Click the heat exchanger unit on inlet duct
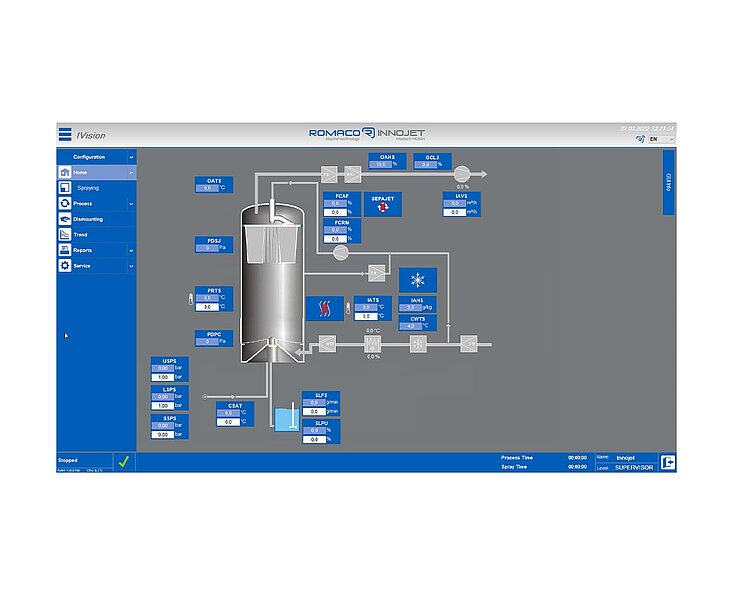The height and width of the screenshot is (595, 733). point(373,344)
